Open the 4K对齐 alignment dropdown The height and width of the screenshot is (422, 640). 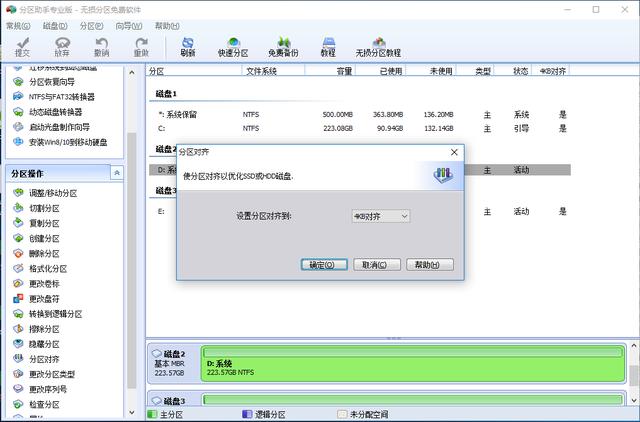tap(381, 216)
